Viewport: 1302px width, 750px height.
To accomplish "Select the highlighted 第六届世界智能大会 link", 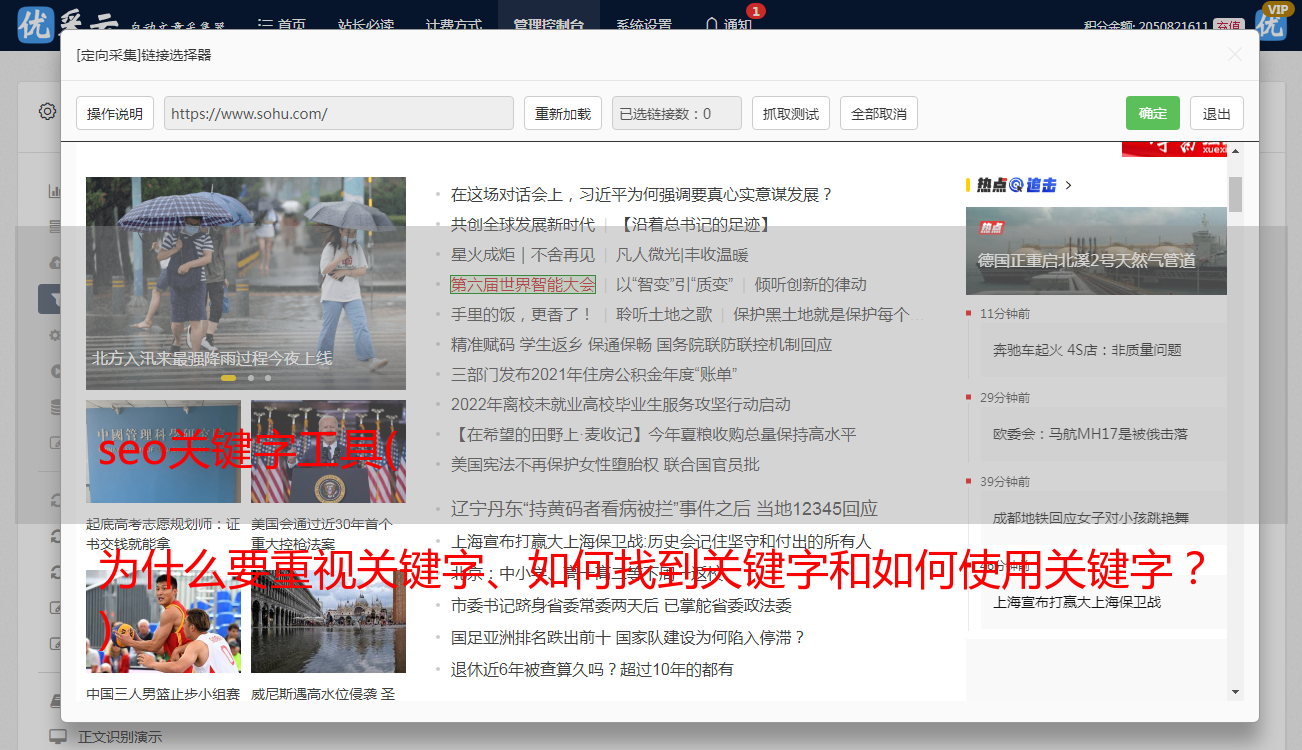I will [522, 284].
